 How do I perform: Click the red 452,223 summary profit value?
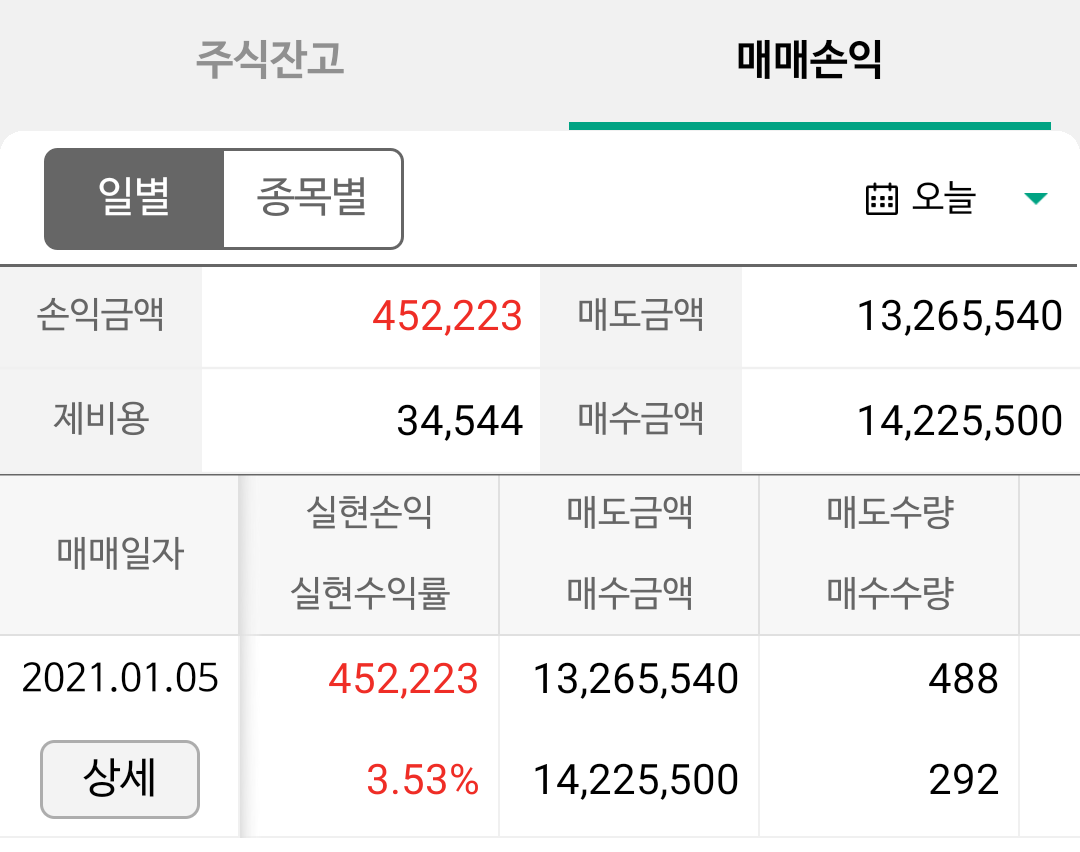click(447, 316)
